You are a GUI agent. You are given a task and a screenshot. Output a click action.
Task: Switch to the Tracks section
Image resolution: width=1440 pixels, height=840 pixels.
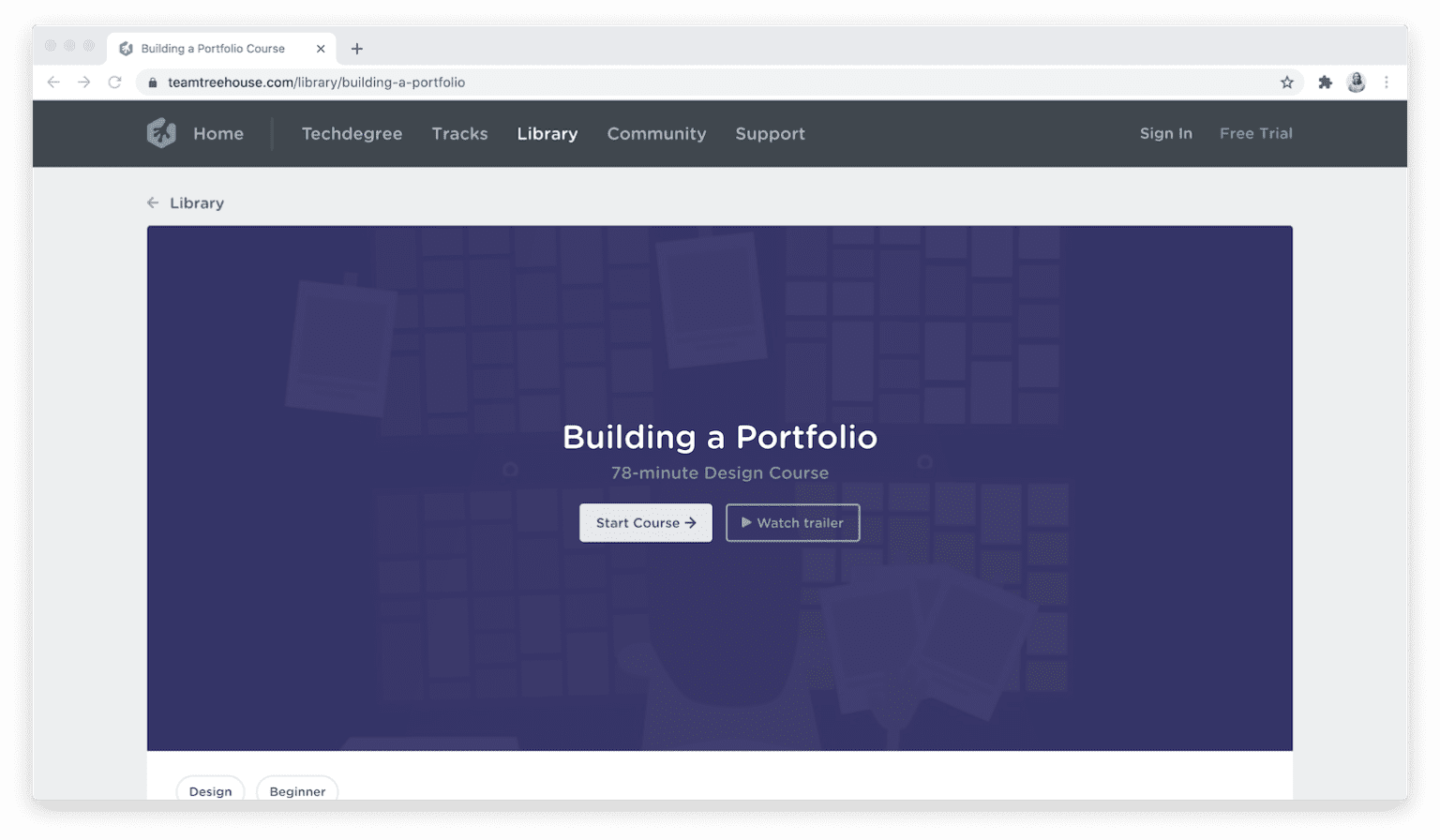coord(459,134)
